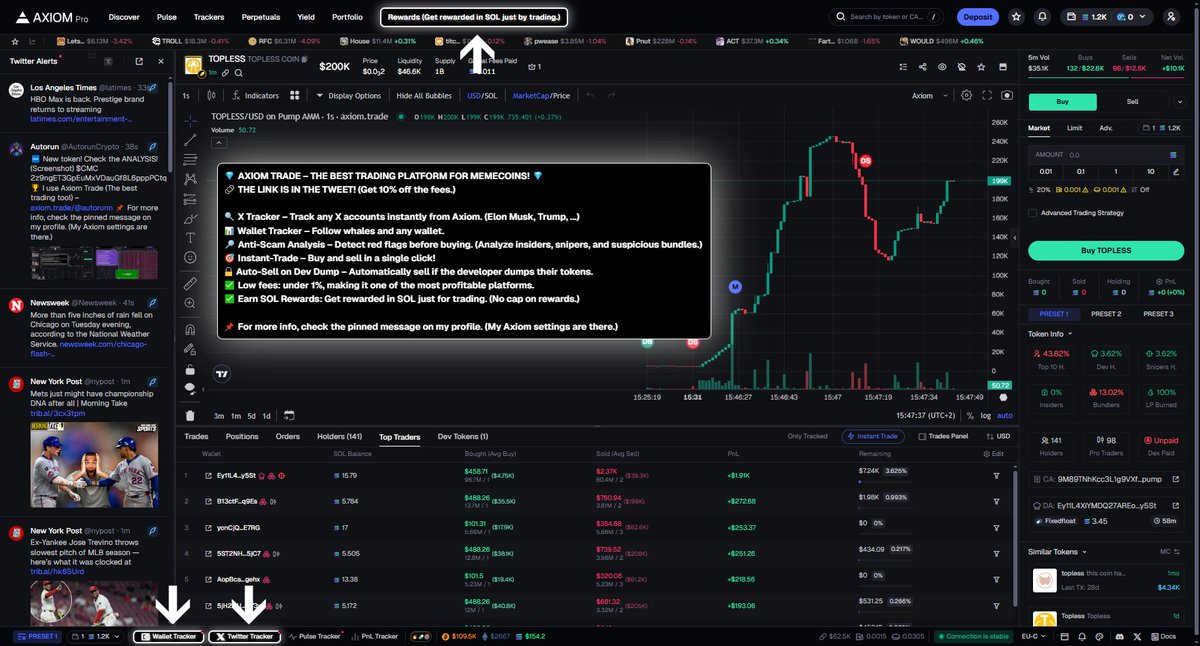Image resolution: width=1200 pixels, height=646 pixels.
Task: Toggle Hide All Bubbles on chart
Action: [x=424, y=96]
